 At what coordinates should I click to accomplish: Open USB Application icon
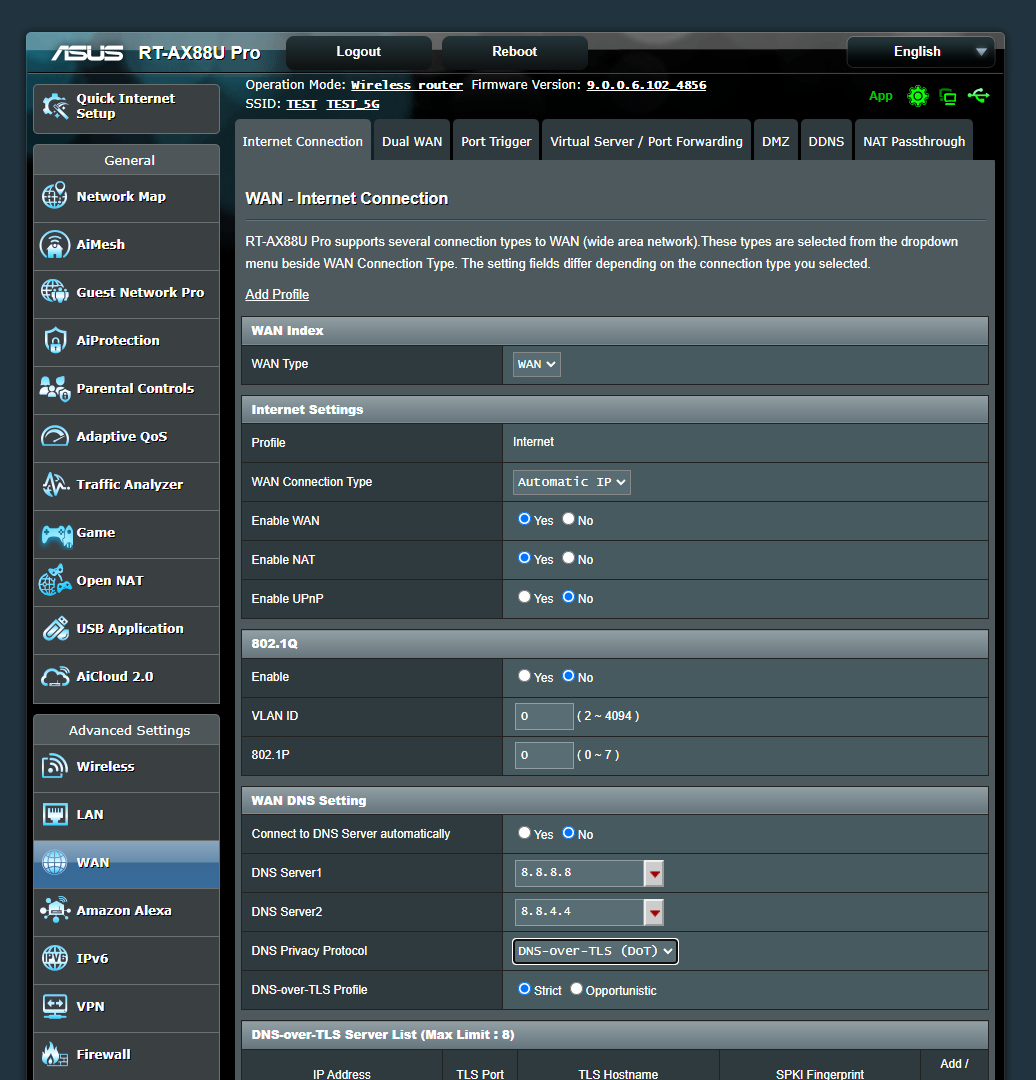pyautogui.click(x=55, y=629)
